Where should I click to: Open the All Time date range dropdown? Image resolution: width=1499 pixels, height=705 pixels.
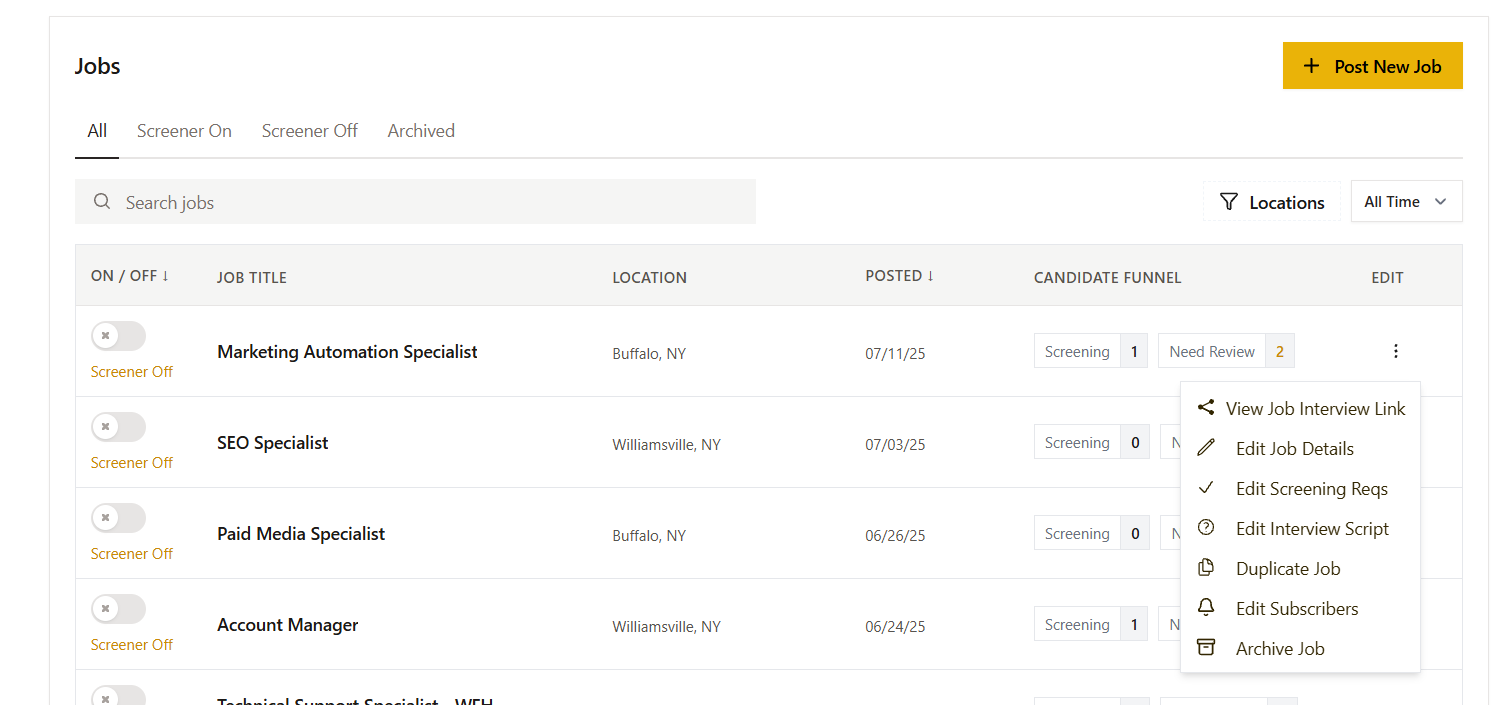click(x=1405, y=202)
